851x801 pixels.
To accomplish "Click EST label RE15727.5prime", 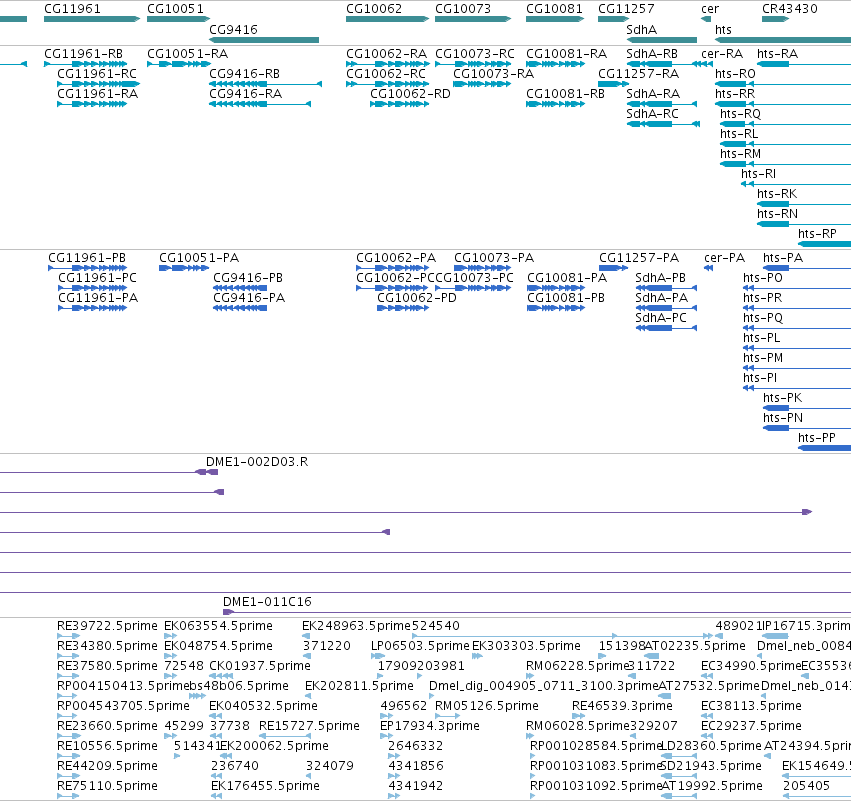I will click(309, 726).
